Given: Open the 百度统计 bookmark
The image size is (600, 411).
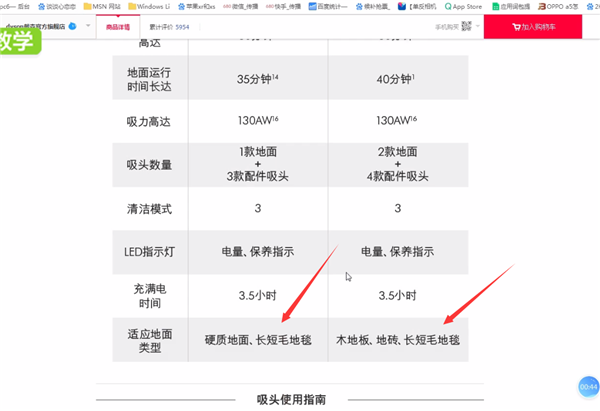Looking at the screenshot, I should (x=328, y=7).
